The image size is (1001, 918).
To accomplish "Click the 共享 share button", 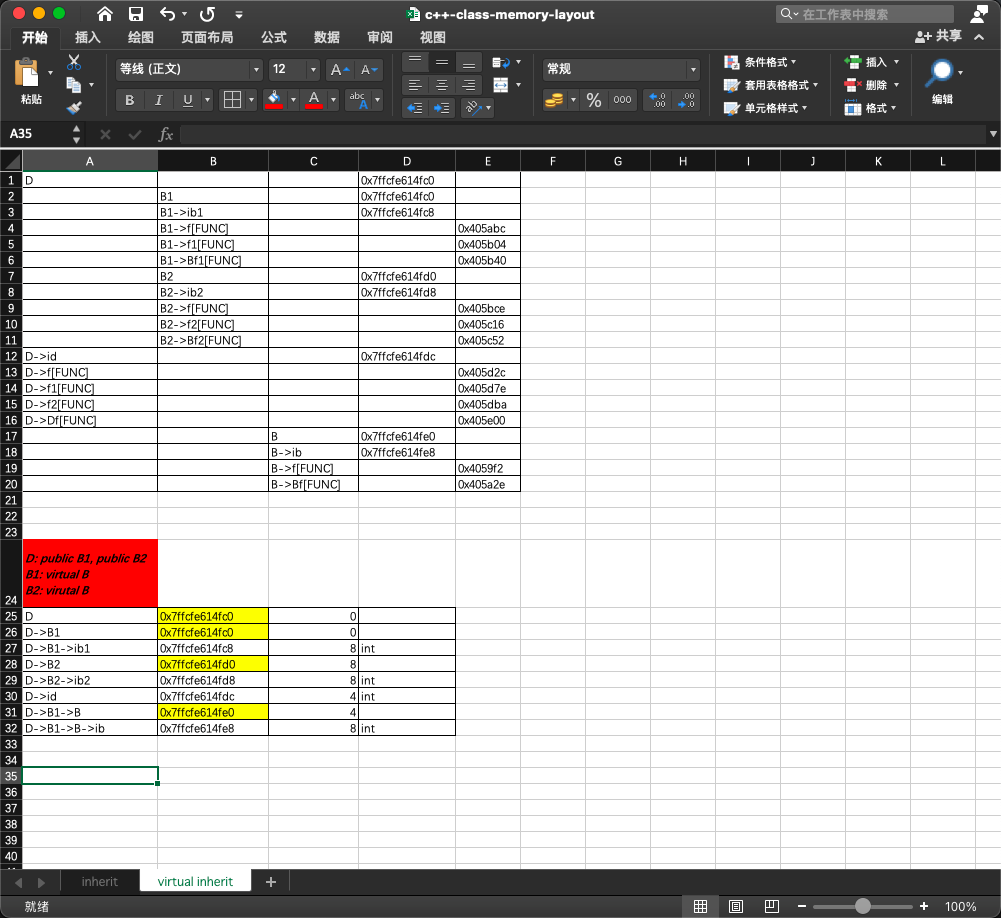I will 938,36.
